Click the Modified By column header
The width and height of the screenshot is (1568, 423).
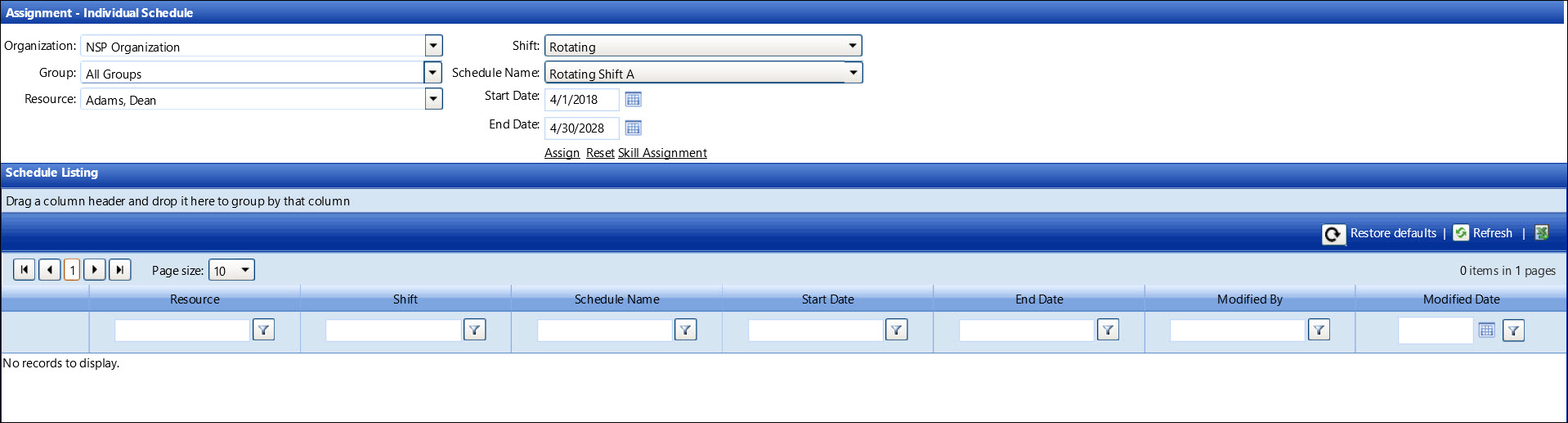click(x=1249, y=299)
